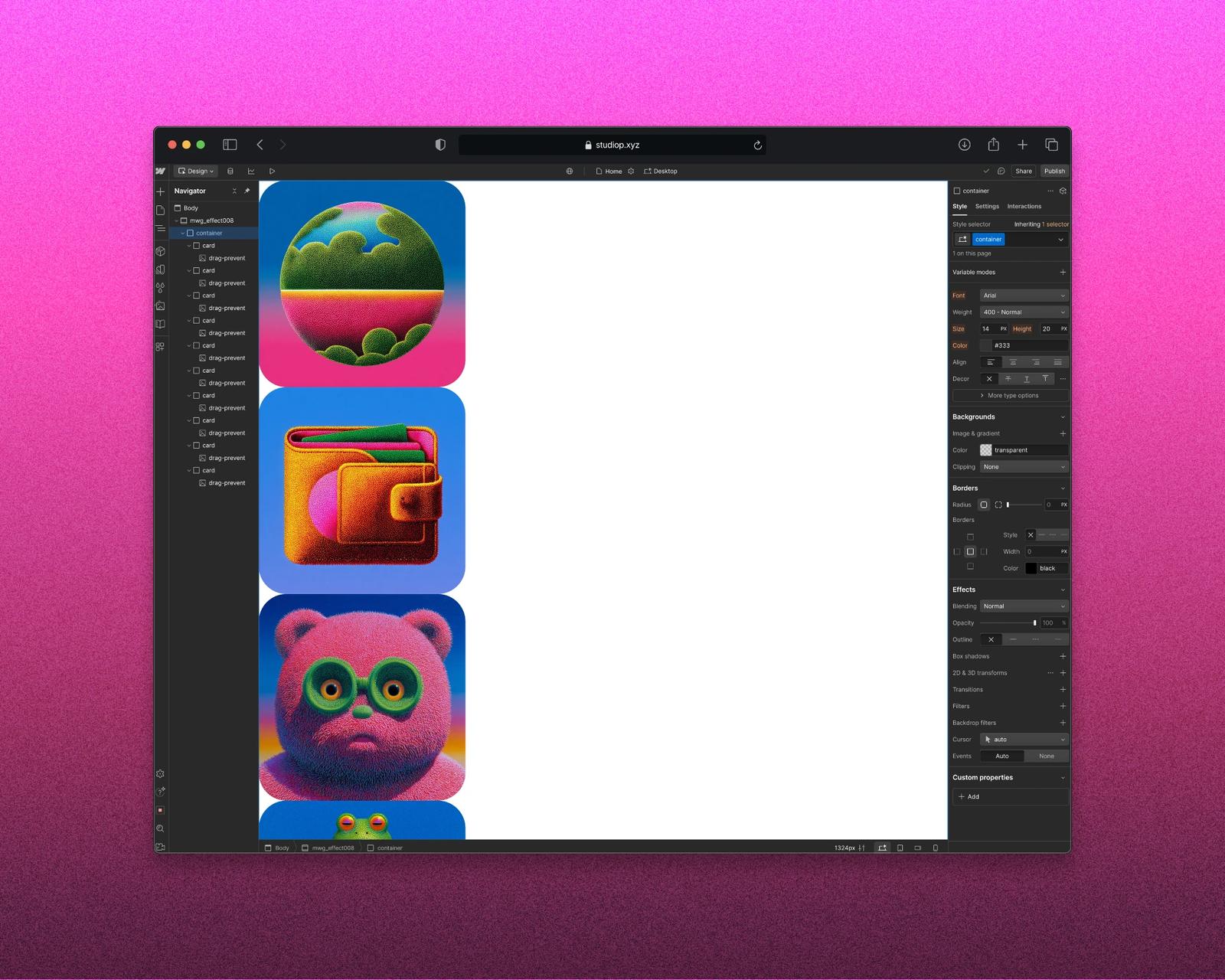The image size is (1225, 980).
Task: Click the Desktop breakpoint selector
Action: pos(661,171)
